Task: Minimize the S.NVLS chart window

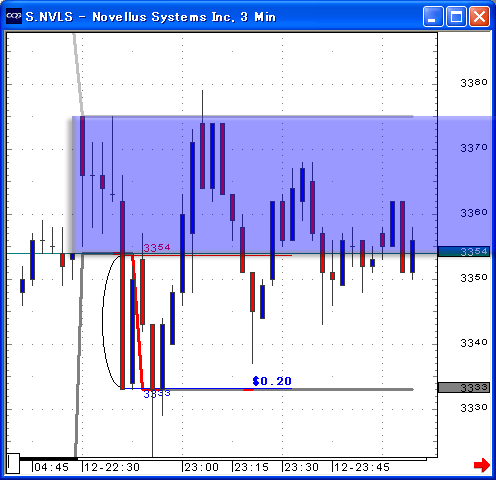Action: pos(433,16)
